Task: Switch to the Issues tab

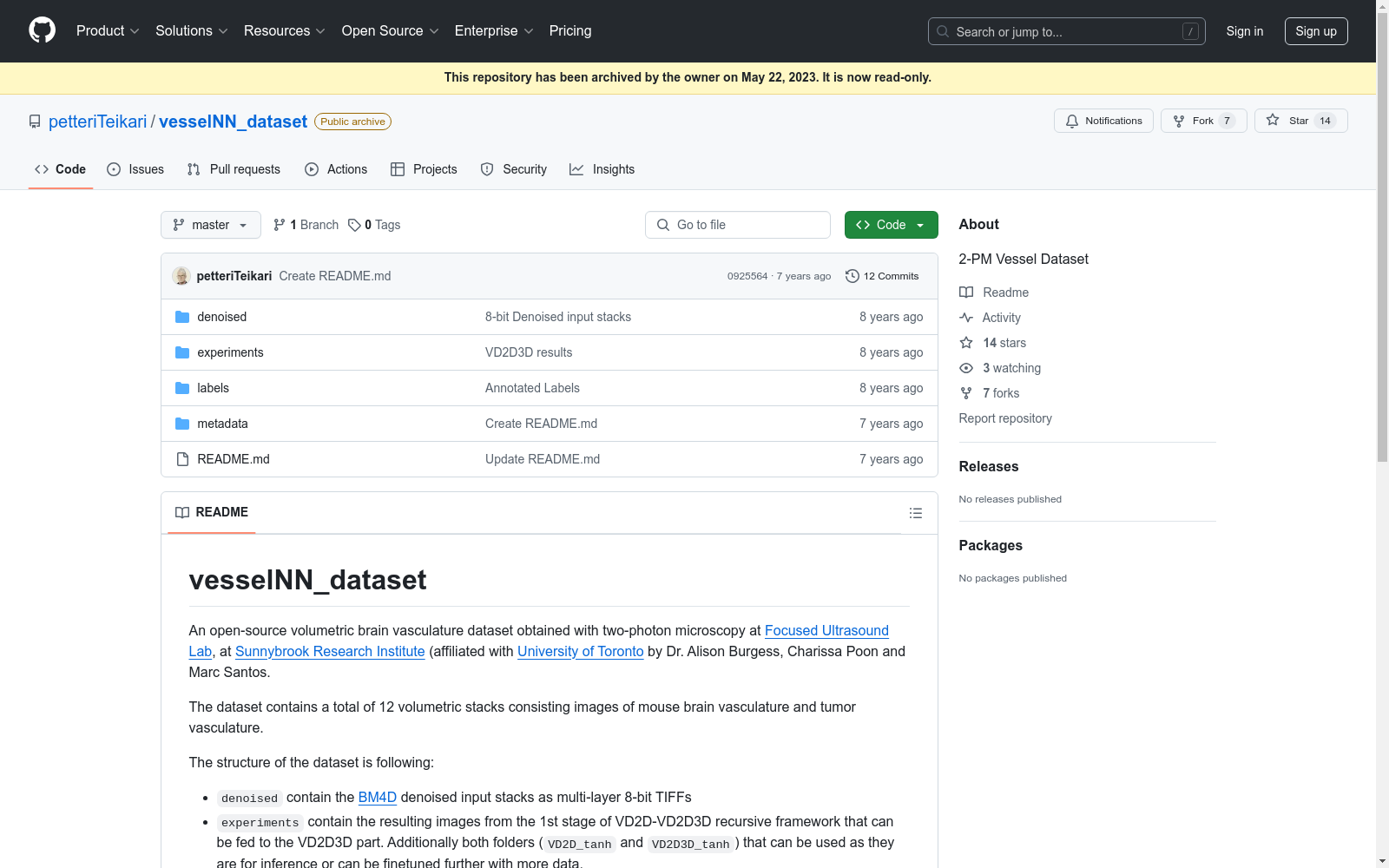Action: point(135,169)
